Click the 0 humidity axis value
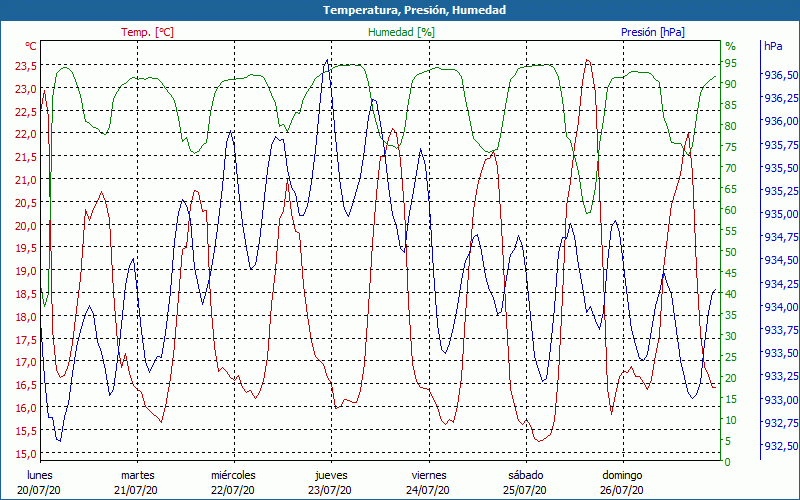The height and width of the screenshot is (500, 800). pyautogui.click(x=728, y=462)
